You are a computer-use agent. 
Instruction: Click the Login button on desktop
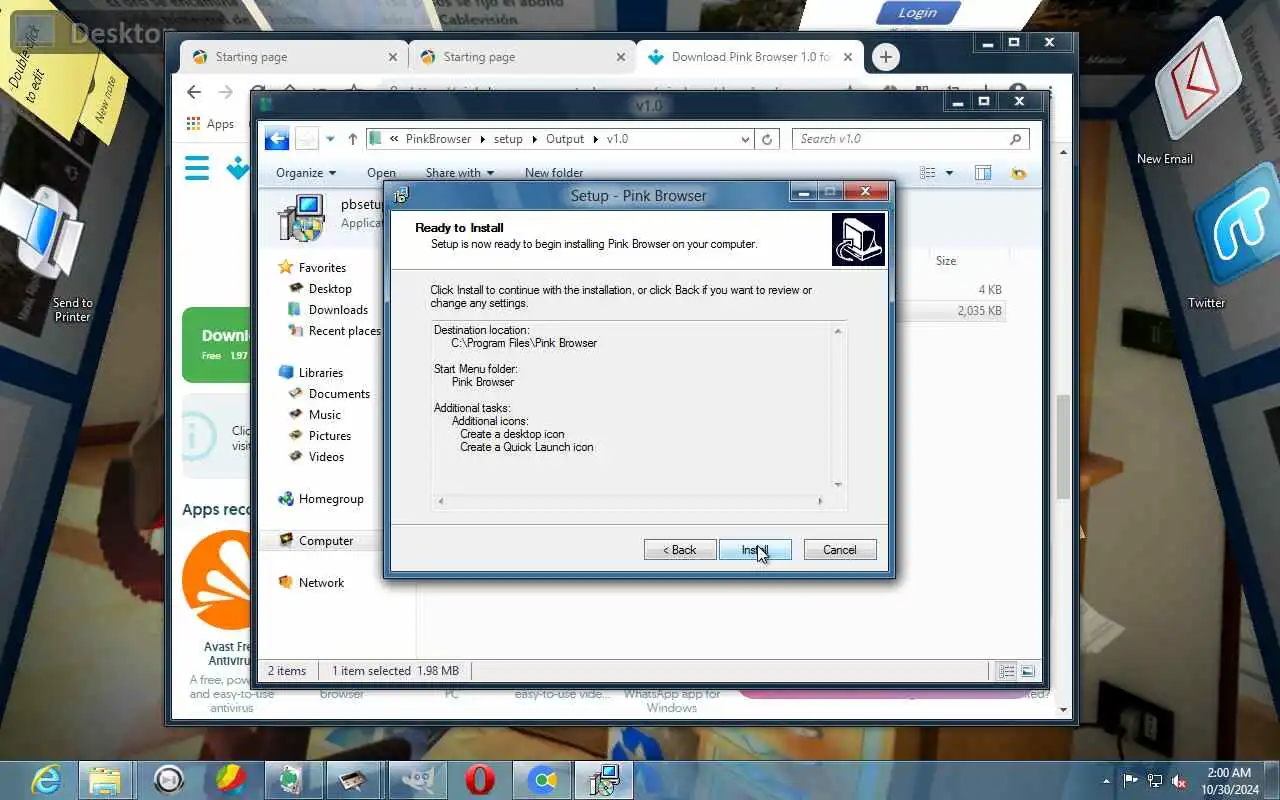[x=918, y=13]
